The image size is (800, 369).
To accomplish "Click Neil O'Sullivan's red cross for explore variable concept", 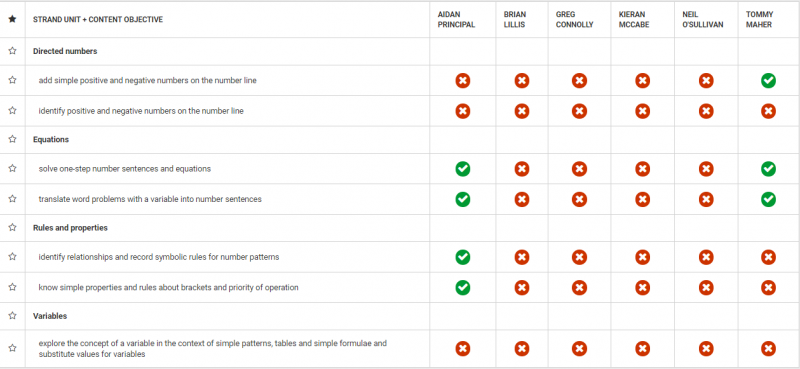I will click(x=706, y=349).
